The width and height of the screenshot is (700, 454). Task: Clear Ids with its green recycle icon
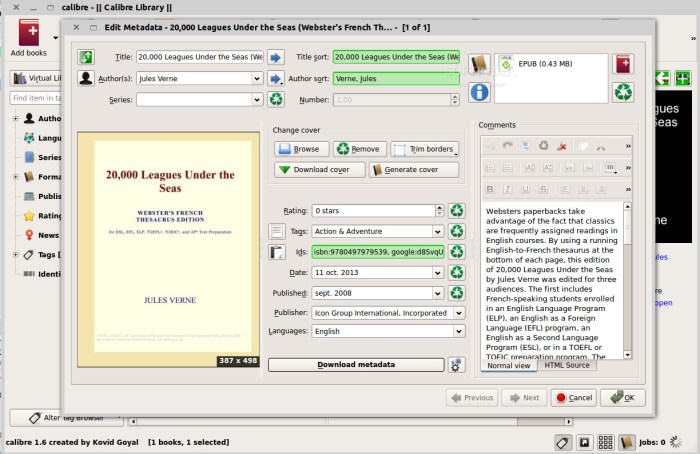click(457, 252)
